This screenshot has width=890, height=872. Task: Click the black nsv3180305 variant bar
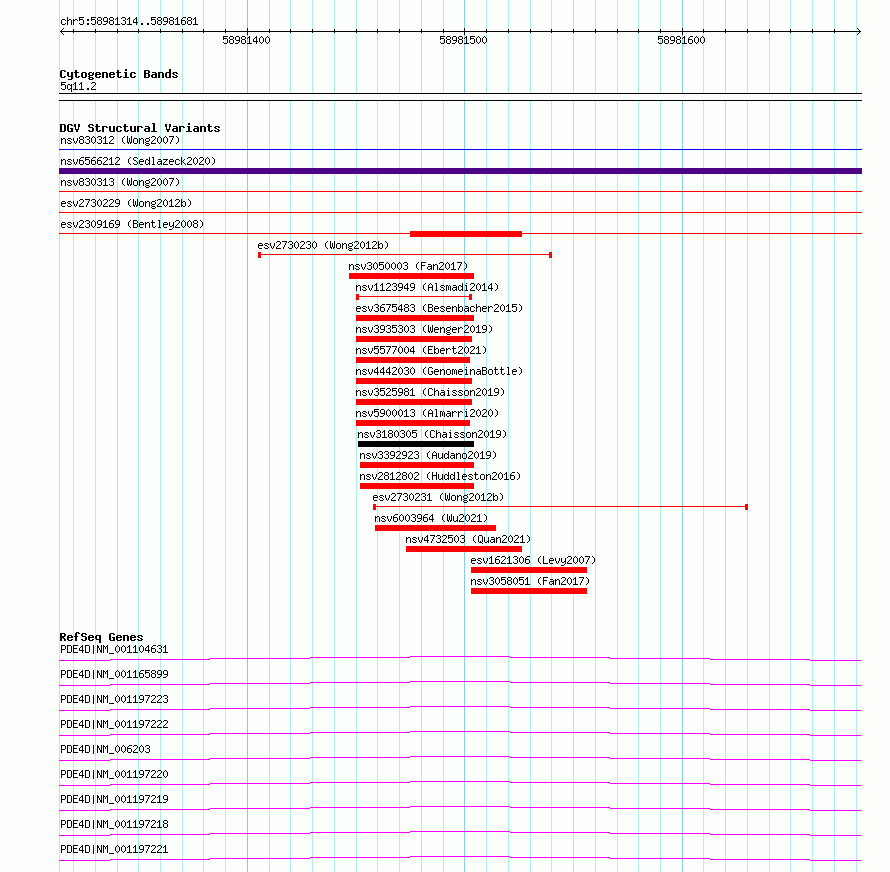pos(416,444)
